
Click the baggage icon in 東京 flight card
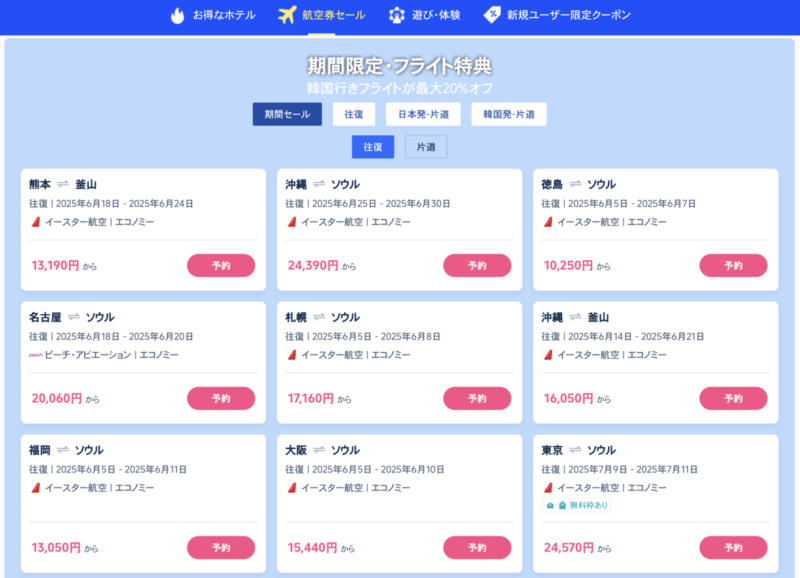point(562,506)
